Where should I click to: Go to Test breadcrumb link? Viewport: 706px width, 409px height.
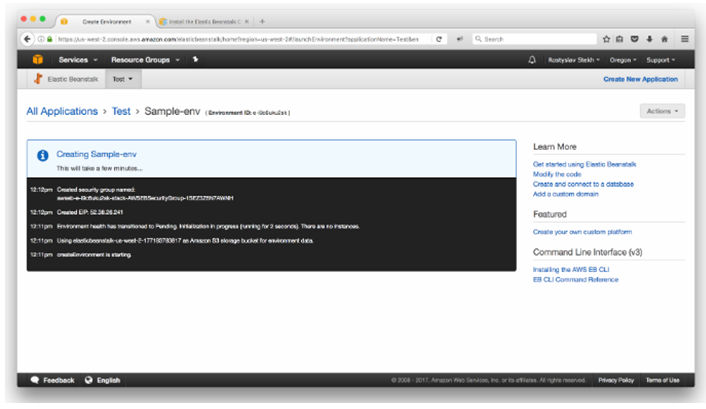pos(121,111)
